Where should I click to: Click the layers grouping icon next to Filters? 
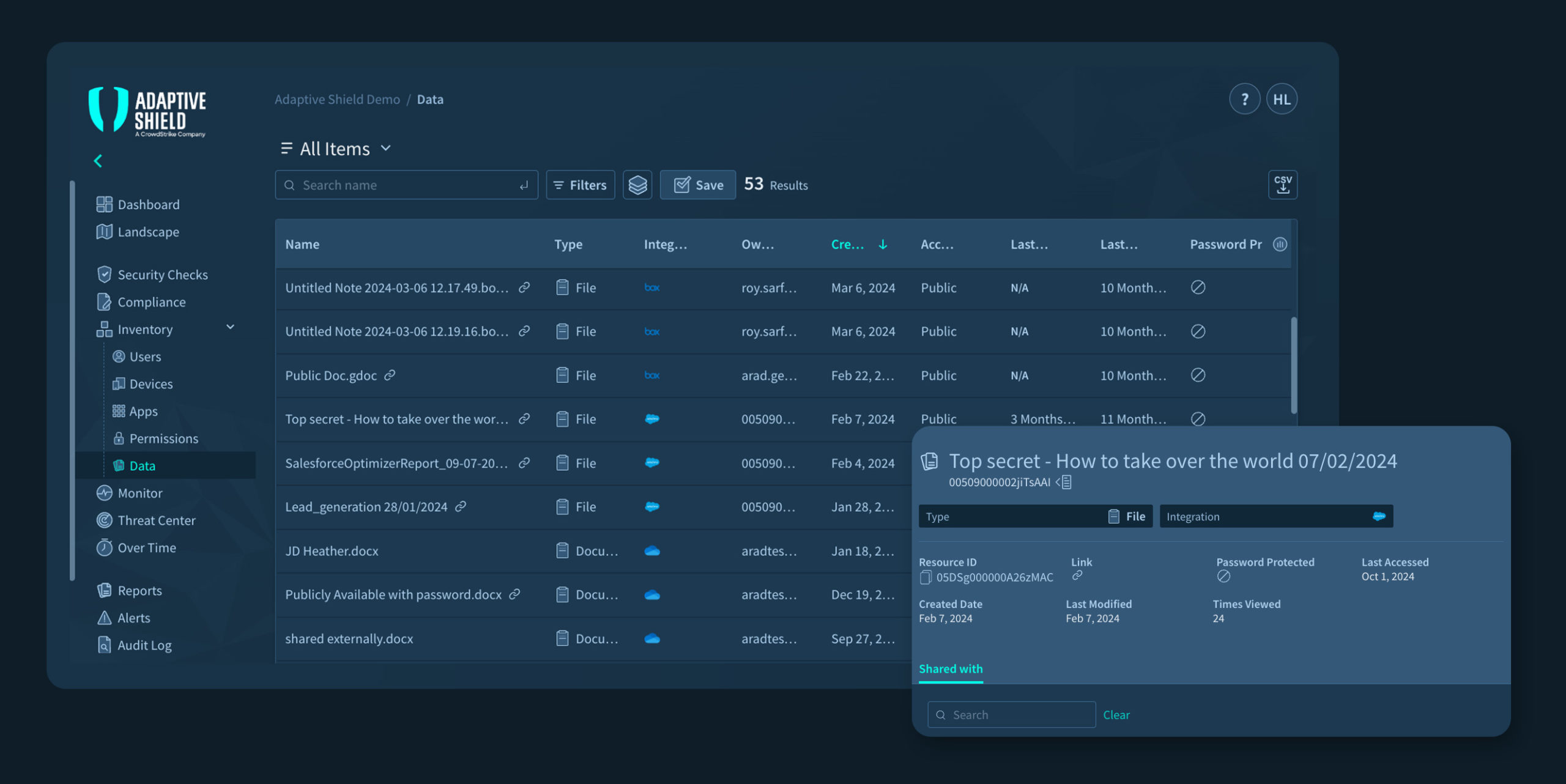coord(637,185)
